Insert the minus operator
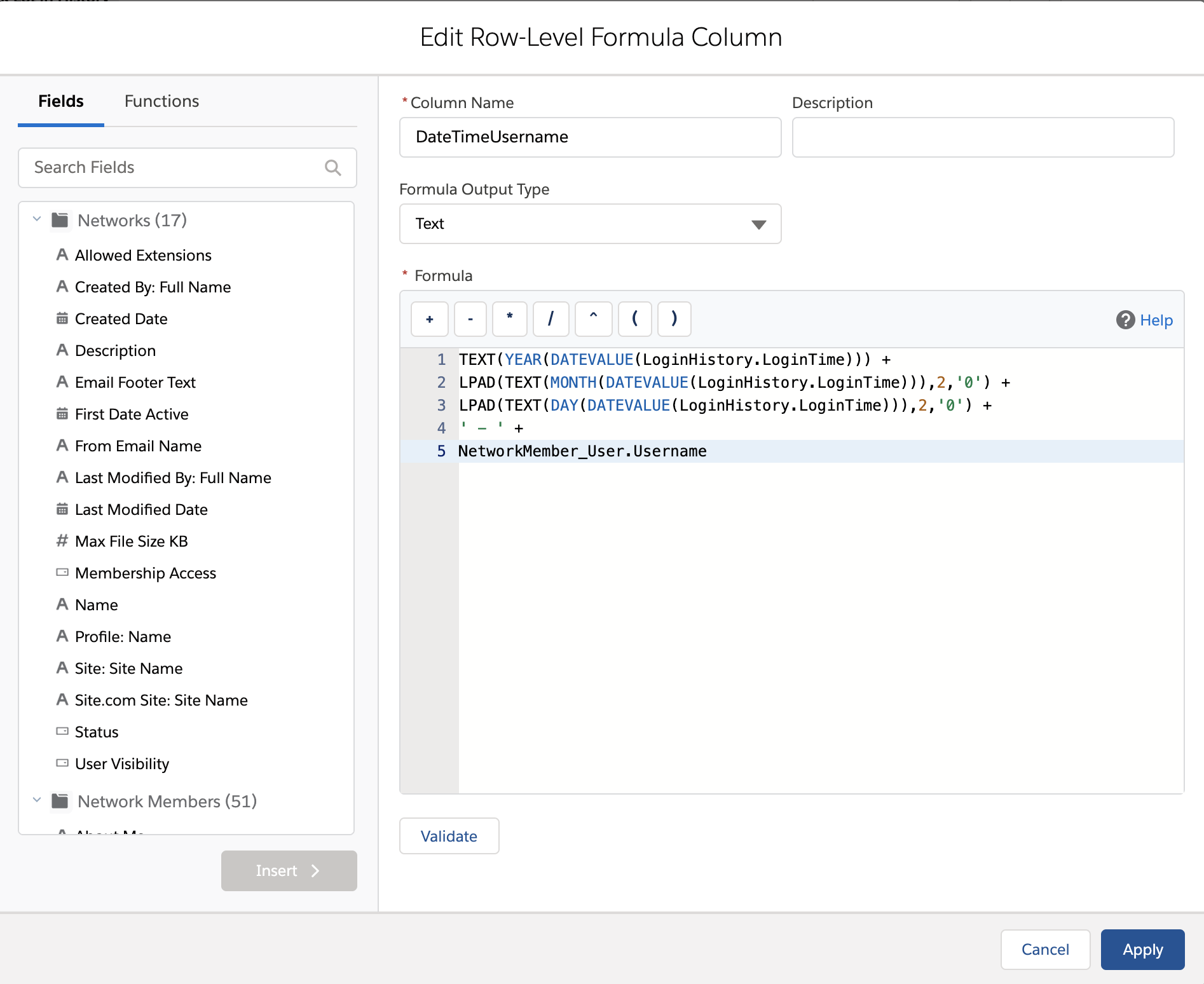 (x=470, y=319)
